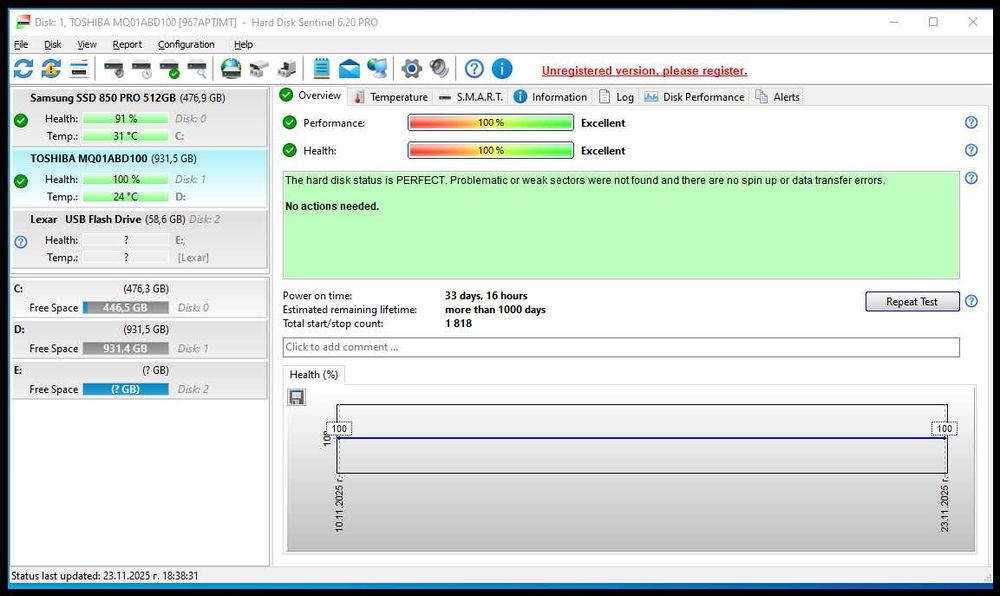Open the configuration gear icon
Viewport: 1000px width, 596px height.
point(411,69)
